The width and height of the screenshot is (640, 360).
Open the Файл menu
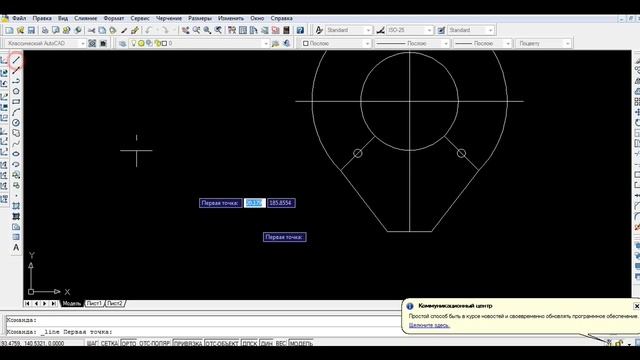pyautogui.click(x=19, y=18)
